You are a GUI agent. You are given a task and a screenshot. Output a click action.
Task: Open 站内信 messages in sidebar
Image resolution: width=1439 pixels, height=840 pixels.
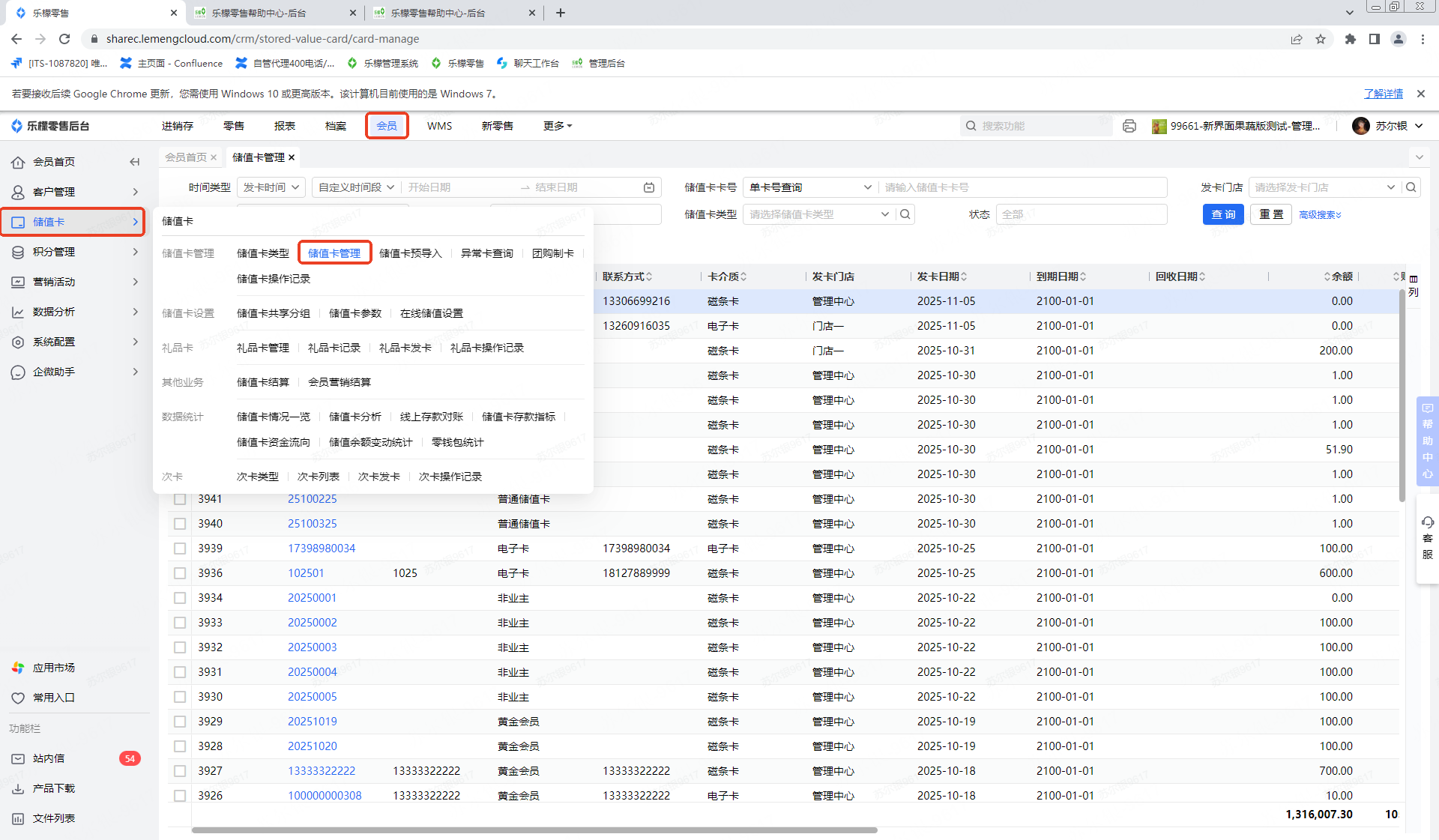49,758
